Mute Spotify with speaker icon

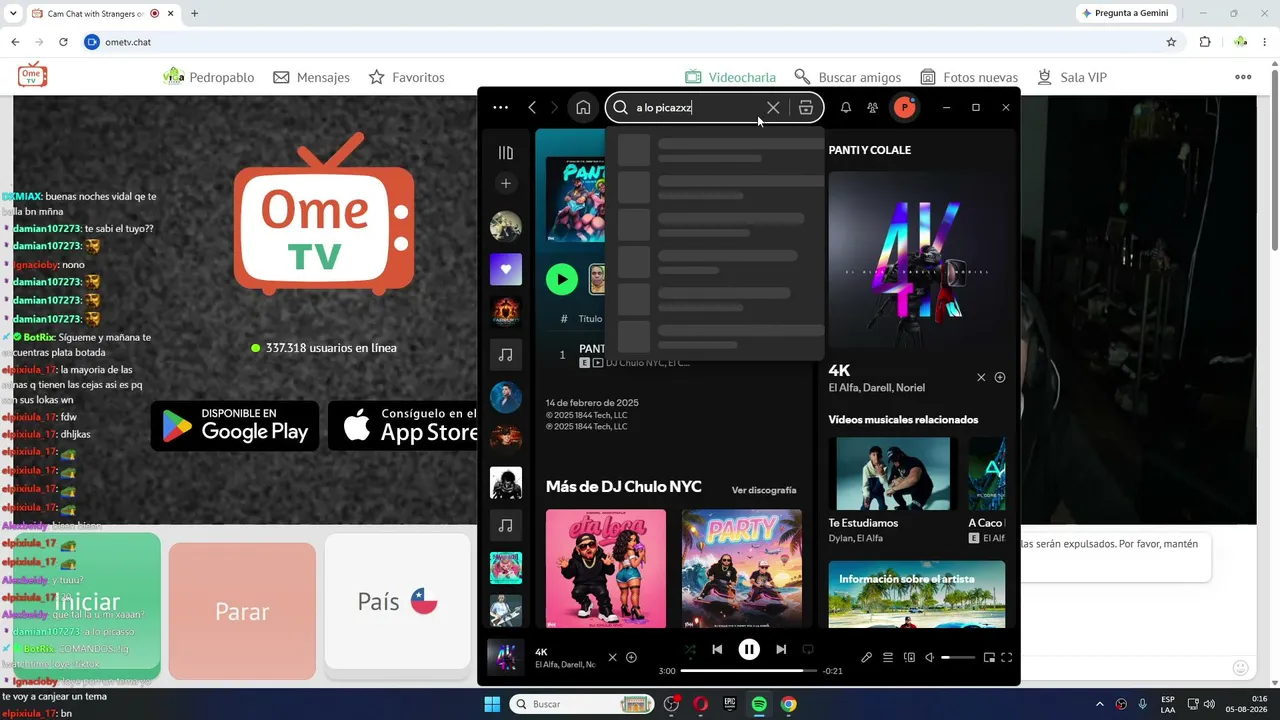[x=930, y=657]
